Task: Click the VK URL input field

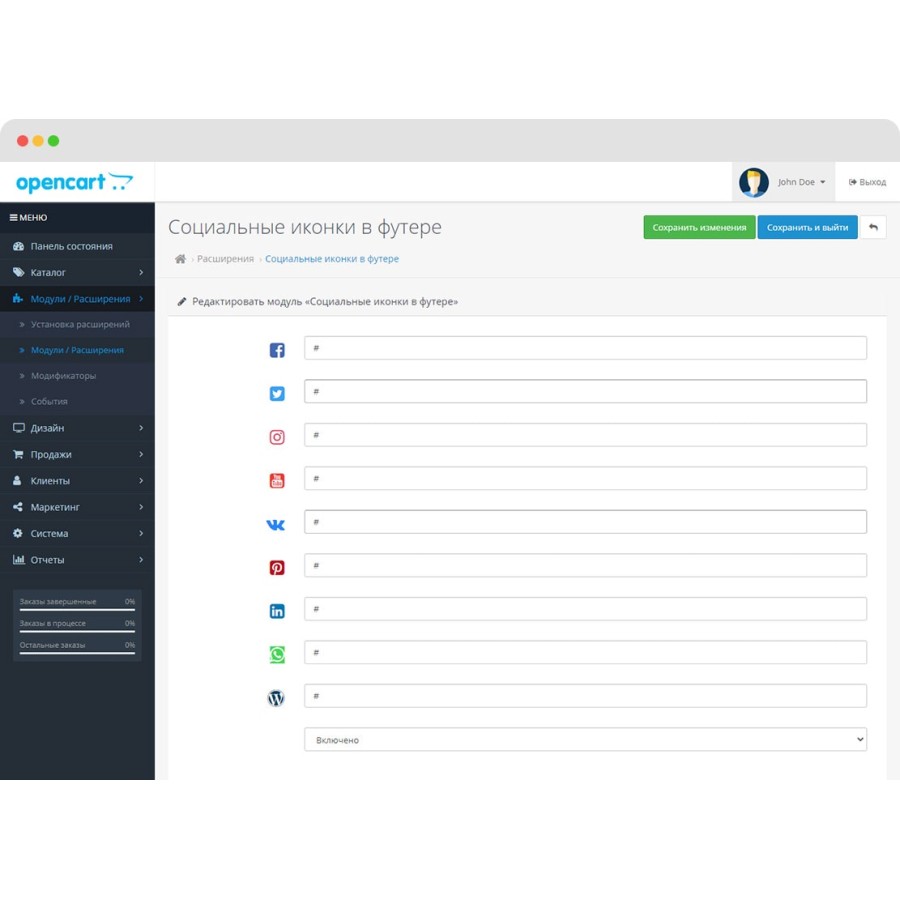Action: (585, 522)
